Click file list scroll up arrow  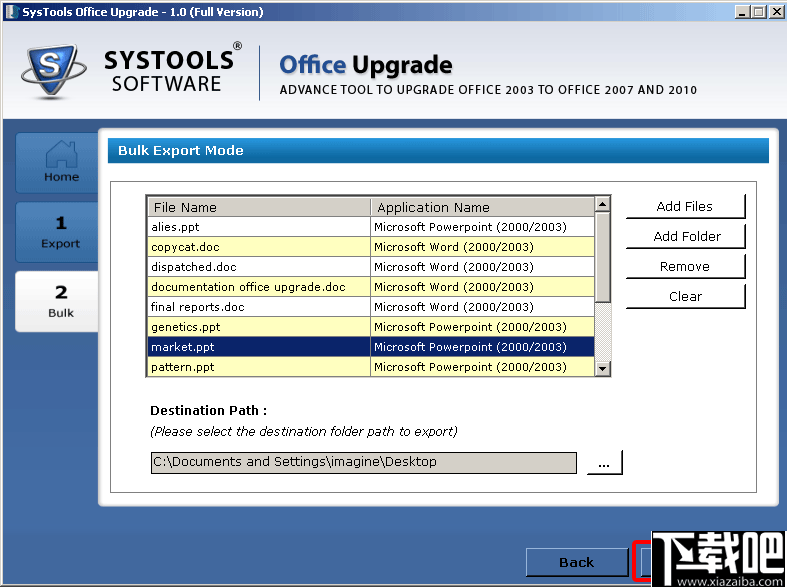pyautogui.click(x=602, y=204)
